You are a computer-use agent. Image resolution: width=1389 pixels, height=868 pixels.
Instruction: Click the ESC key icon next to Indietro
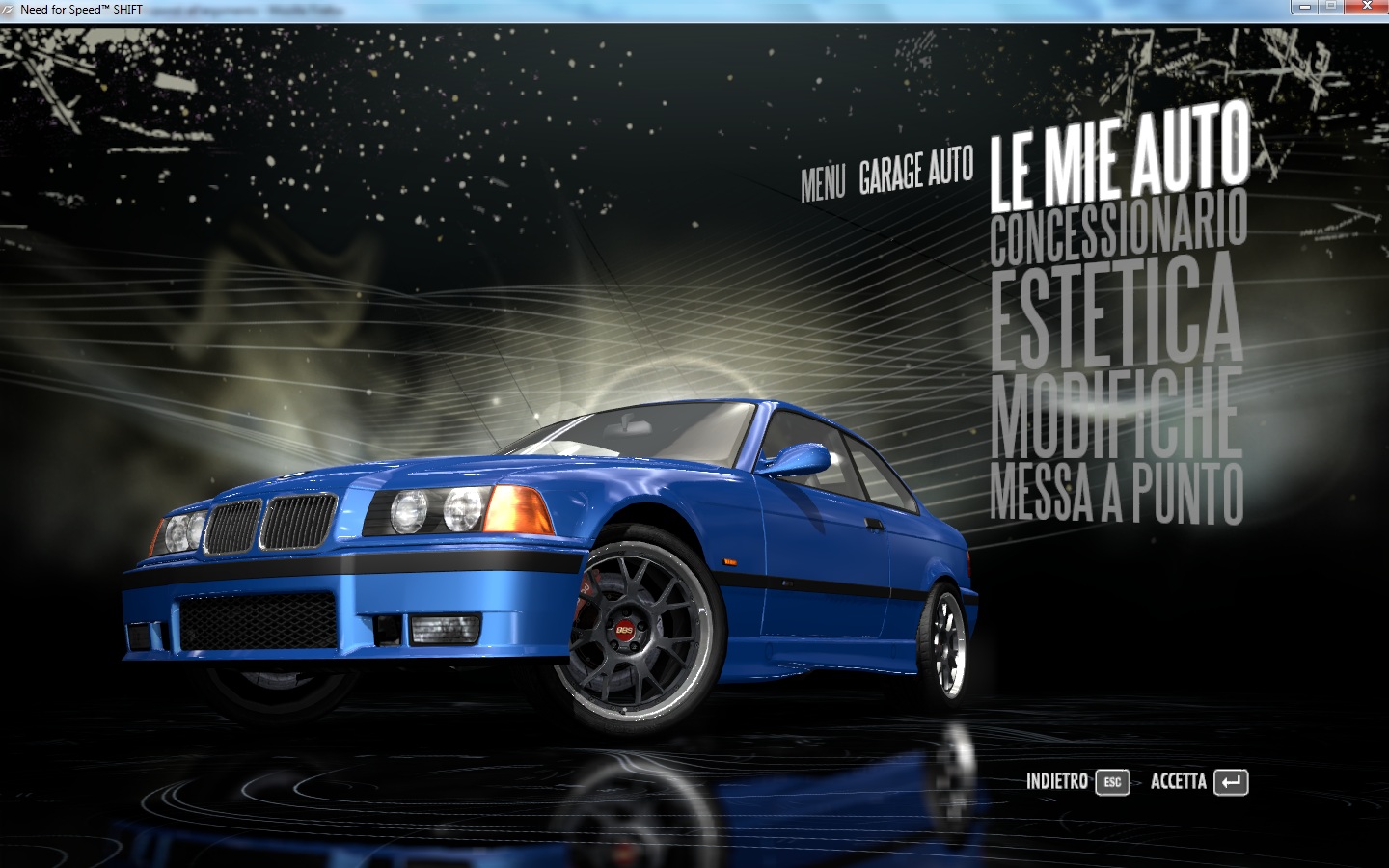[1112, 782]
